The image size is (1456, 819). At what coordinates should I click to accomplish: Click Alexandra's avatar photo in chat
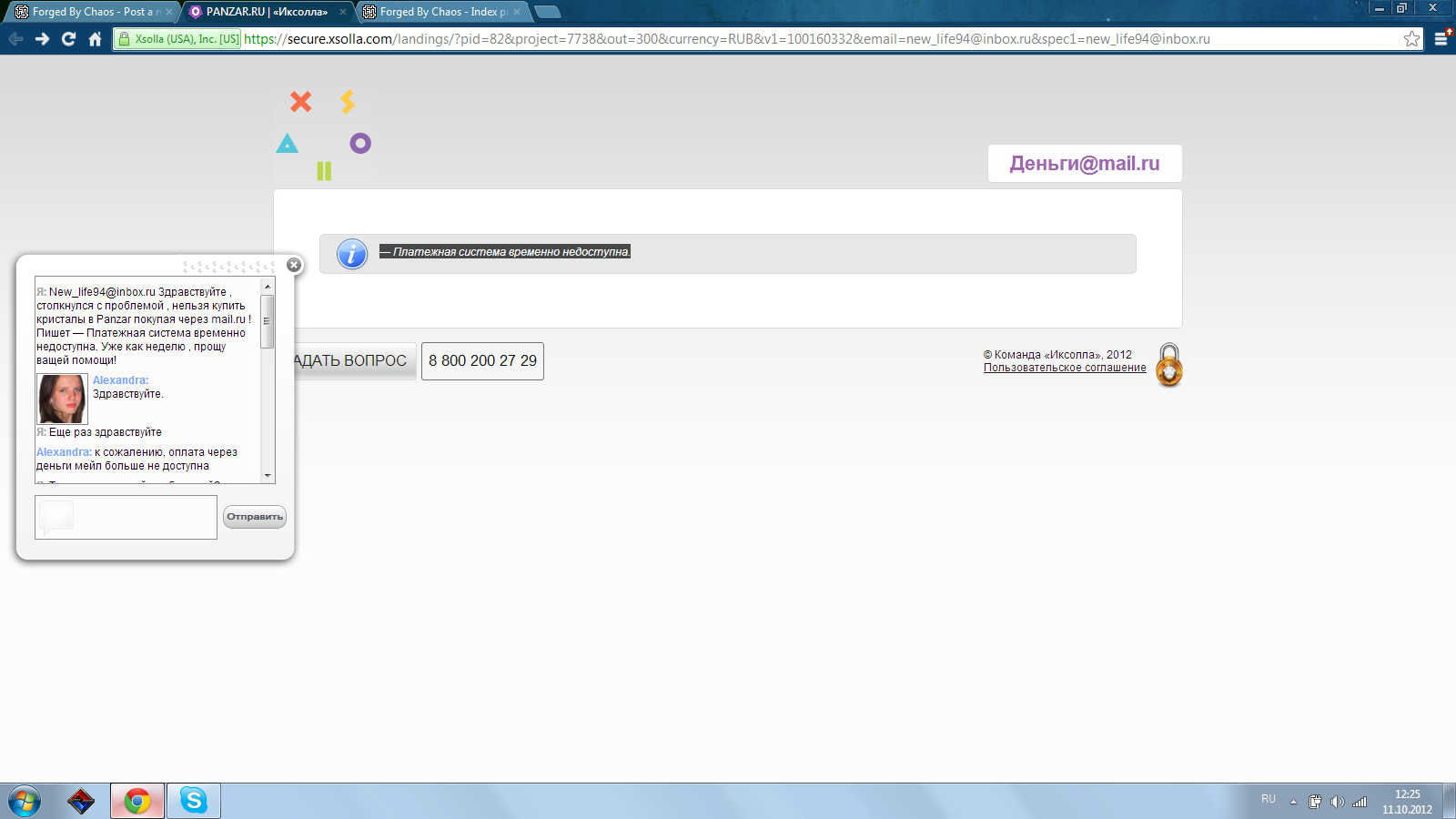point(62,399)
